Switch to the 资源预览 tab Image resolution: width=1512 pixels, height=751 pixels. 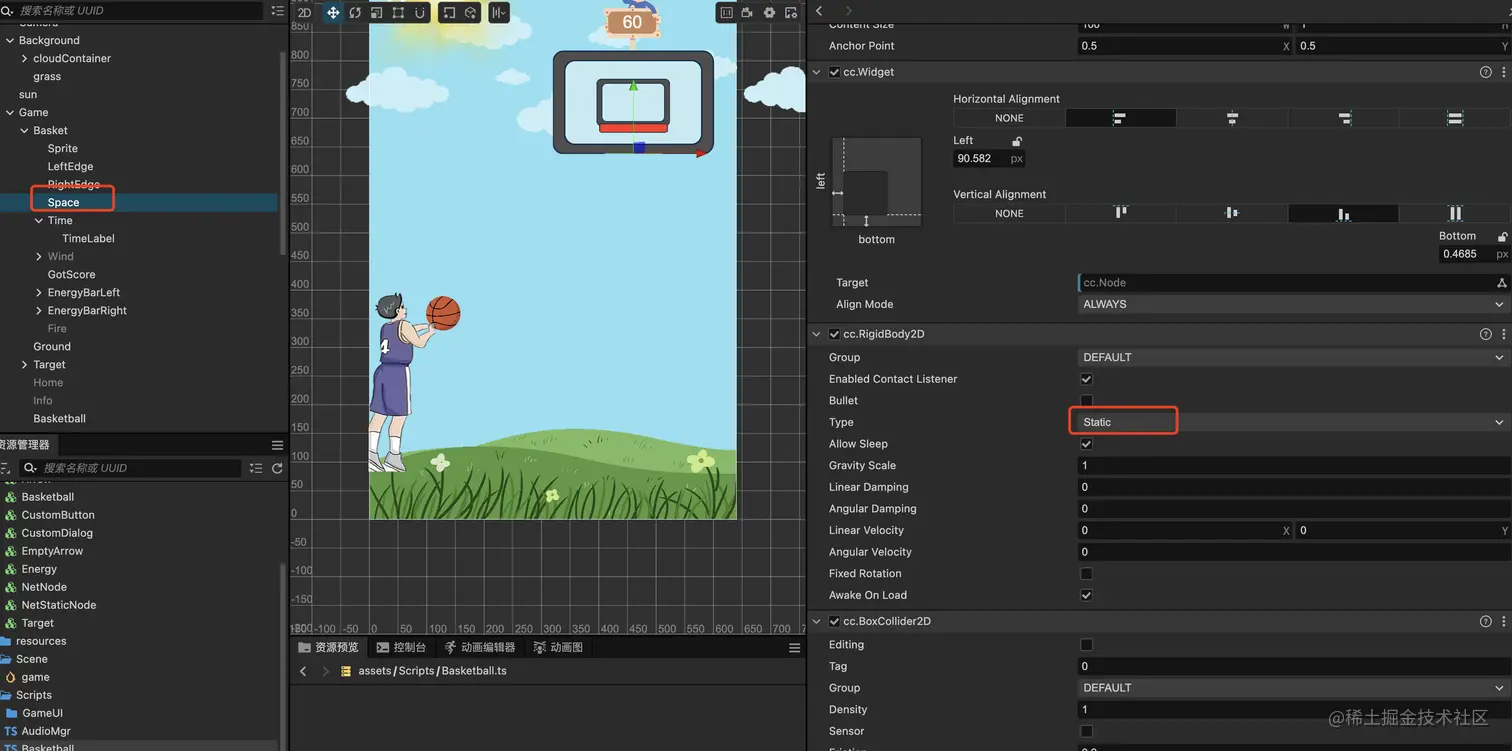(328, 648)
